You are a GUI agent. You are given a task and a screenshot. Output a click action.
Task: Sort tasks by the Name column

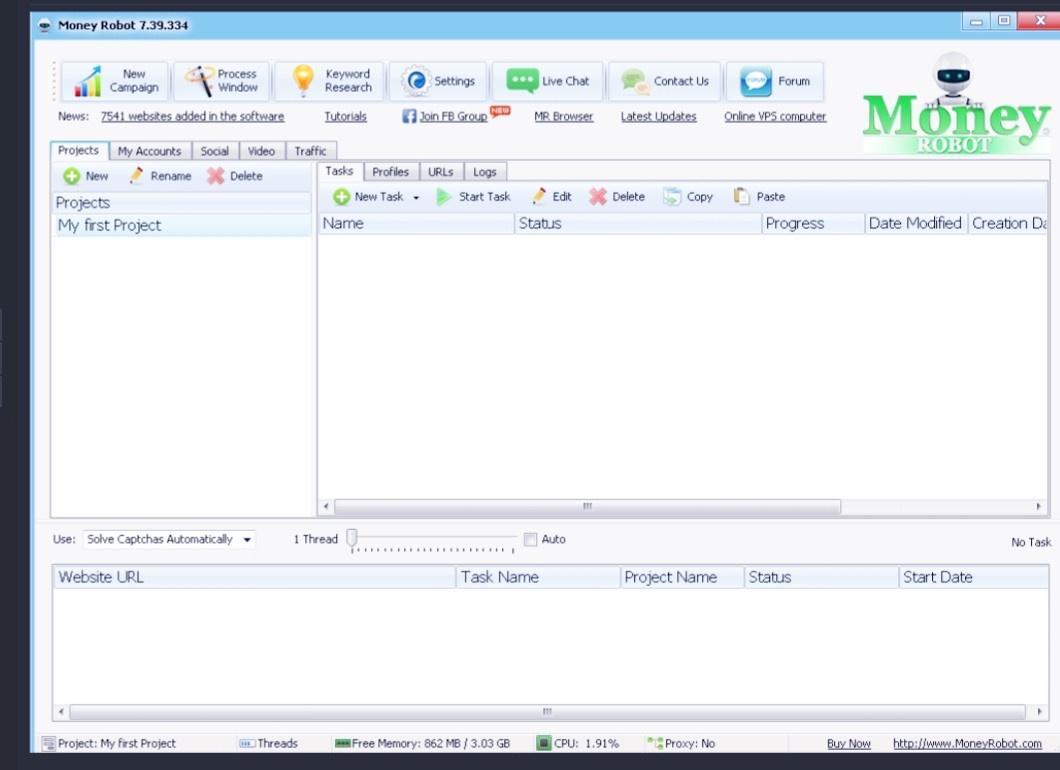tap(416, 224)
